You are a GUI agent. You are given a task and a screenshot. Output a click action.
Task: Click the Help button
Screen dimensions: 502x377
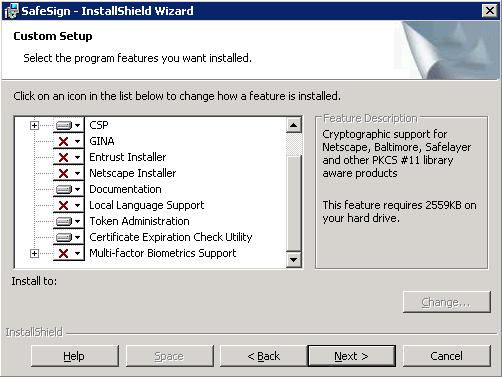[x=74, y=356]
